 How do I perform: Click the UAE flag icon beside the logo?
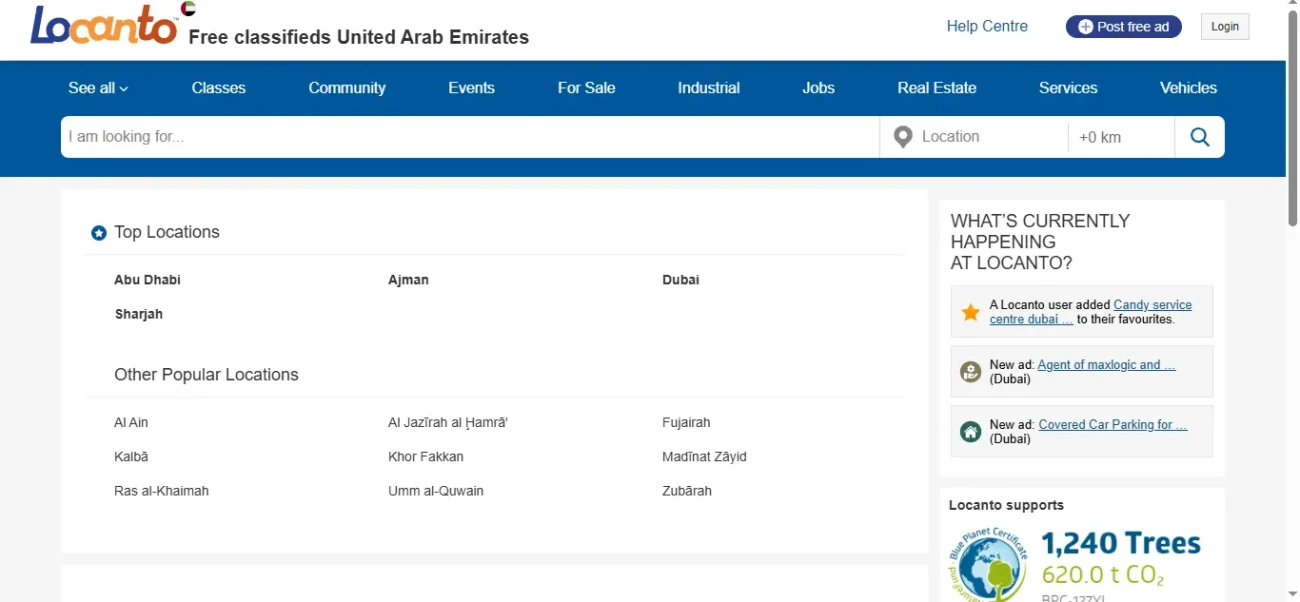186,7
